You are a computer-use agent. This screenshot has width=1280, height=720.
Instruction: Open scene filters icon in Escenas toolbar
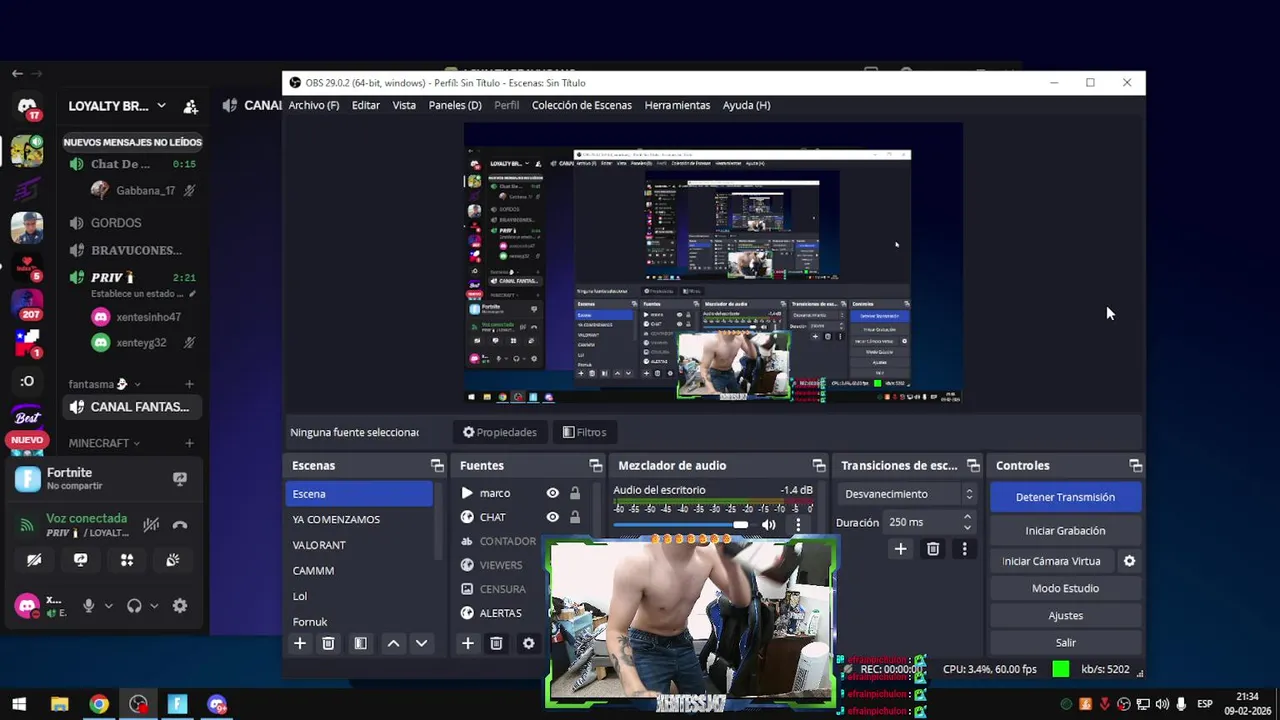coord(361,644)
